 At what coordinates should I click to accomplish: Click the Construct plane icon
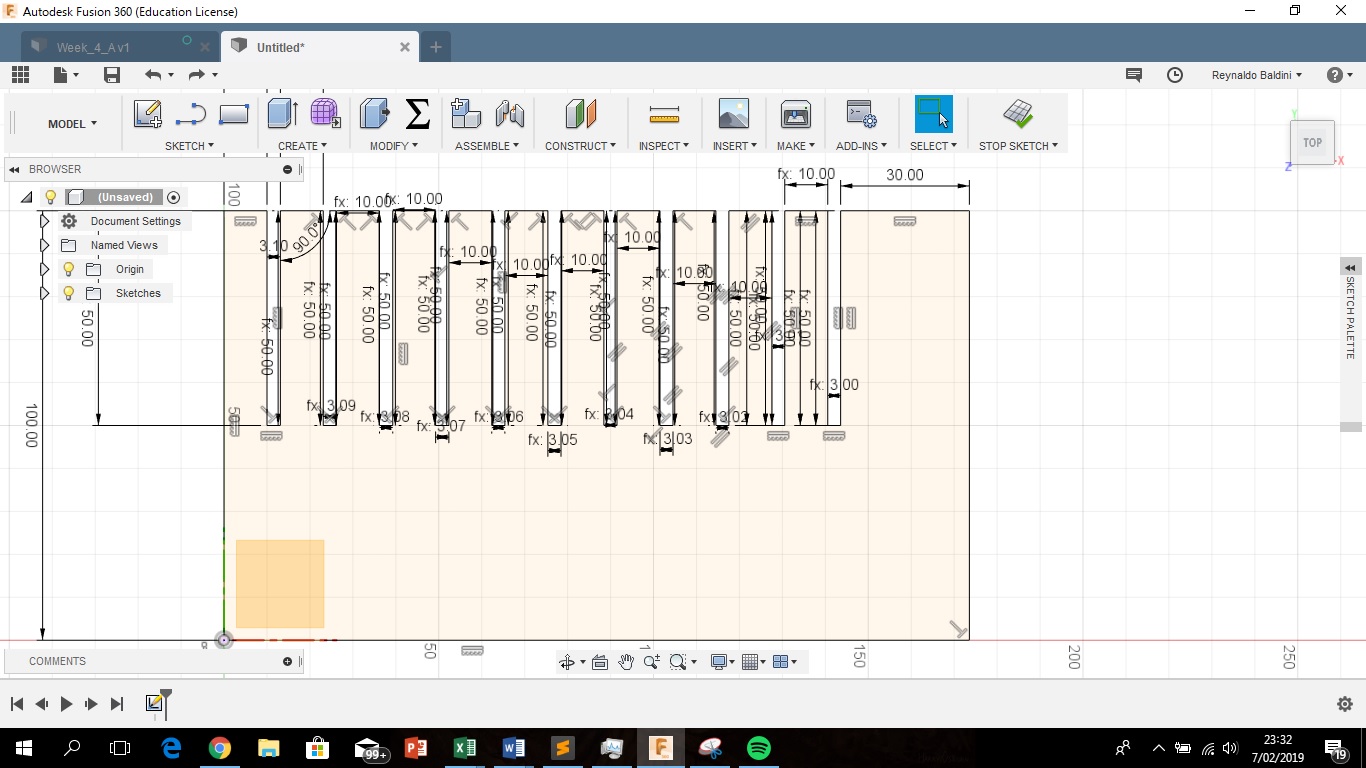(x=580, y=114)
